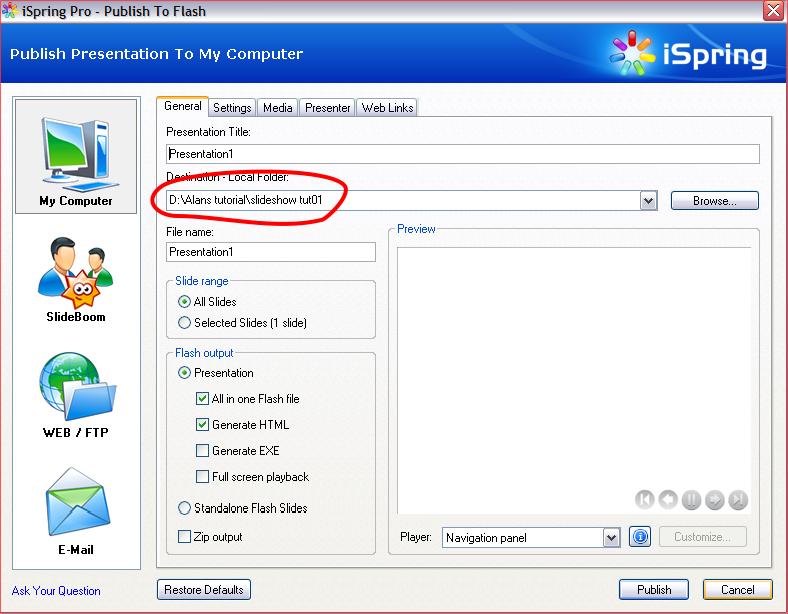Click the blue player info icon

(640, 537)
